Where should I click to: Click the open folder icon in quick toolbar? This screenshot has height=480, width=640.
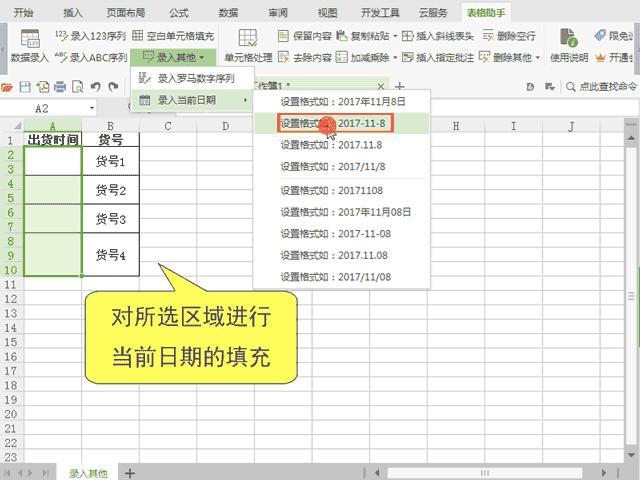pyautogui.click(x=7, y=87)
